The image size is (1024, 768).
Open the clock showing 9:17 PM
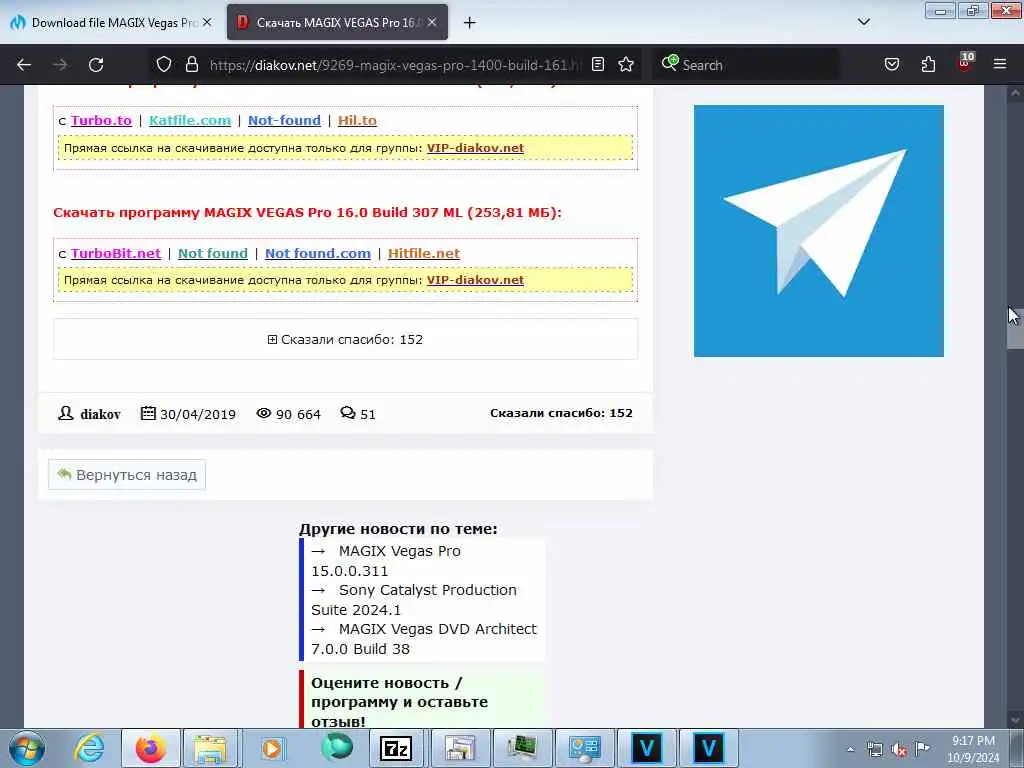973,748
